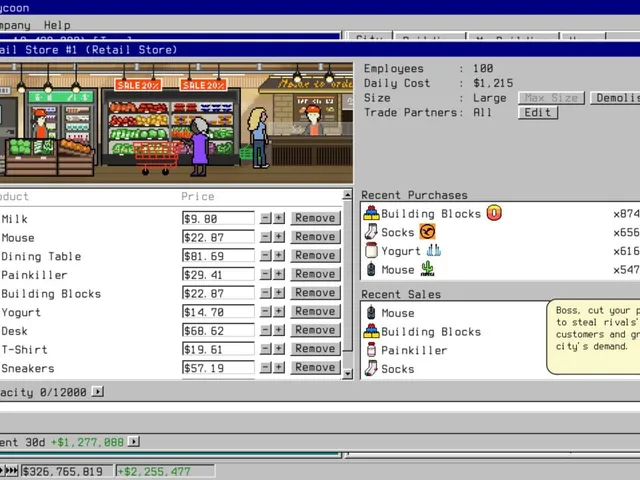Remove Mouse from the product list
Screen dimensions: 640x480
(x=316, y=237)
